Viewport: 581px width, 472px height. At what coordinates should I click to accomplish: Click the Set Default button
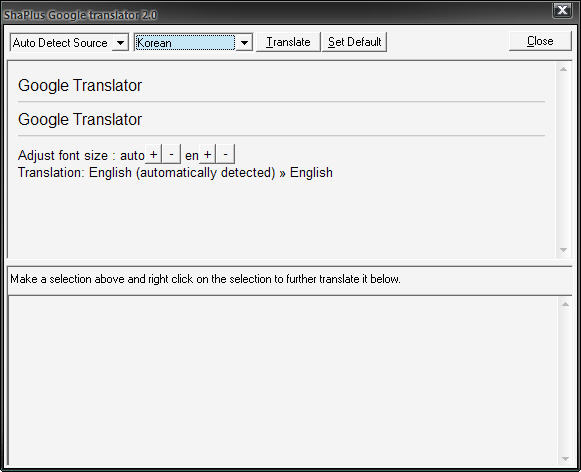(x=354, y=42)
